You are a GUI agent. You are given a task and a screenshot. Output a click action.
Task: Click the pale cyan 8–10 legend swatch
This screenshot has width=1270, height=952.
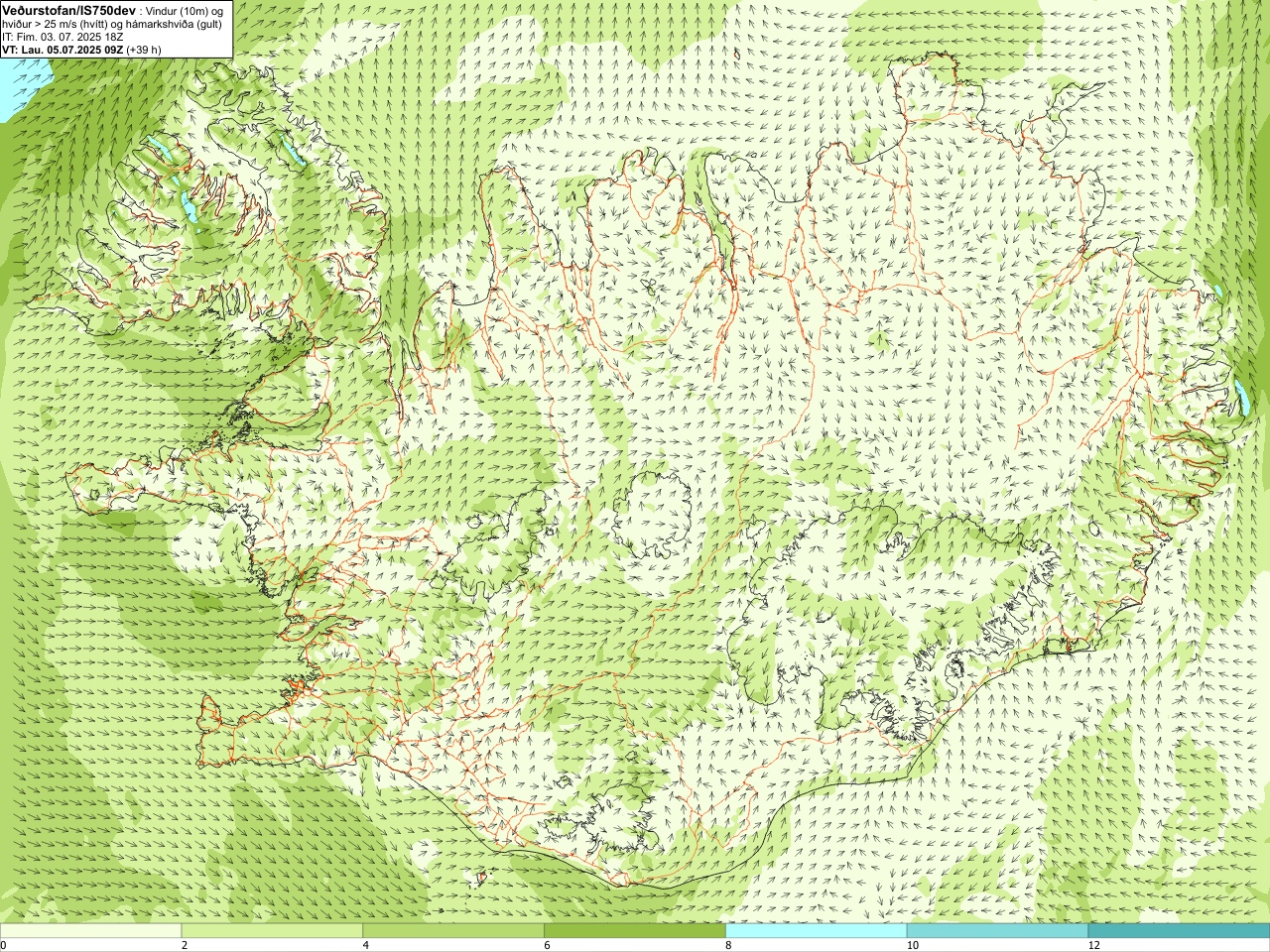[x=817, y=931]
